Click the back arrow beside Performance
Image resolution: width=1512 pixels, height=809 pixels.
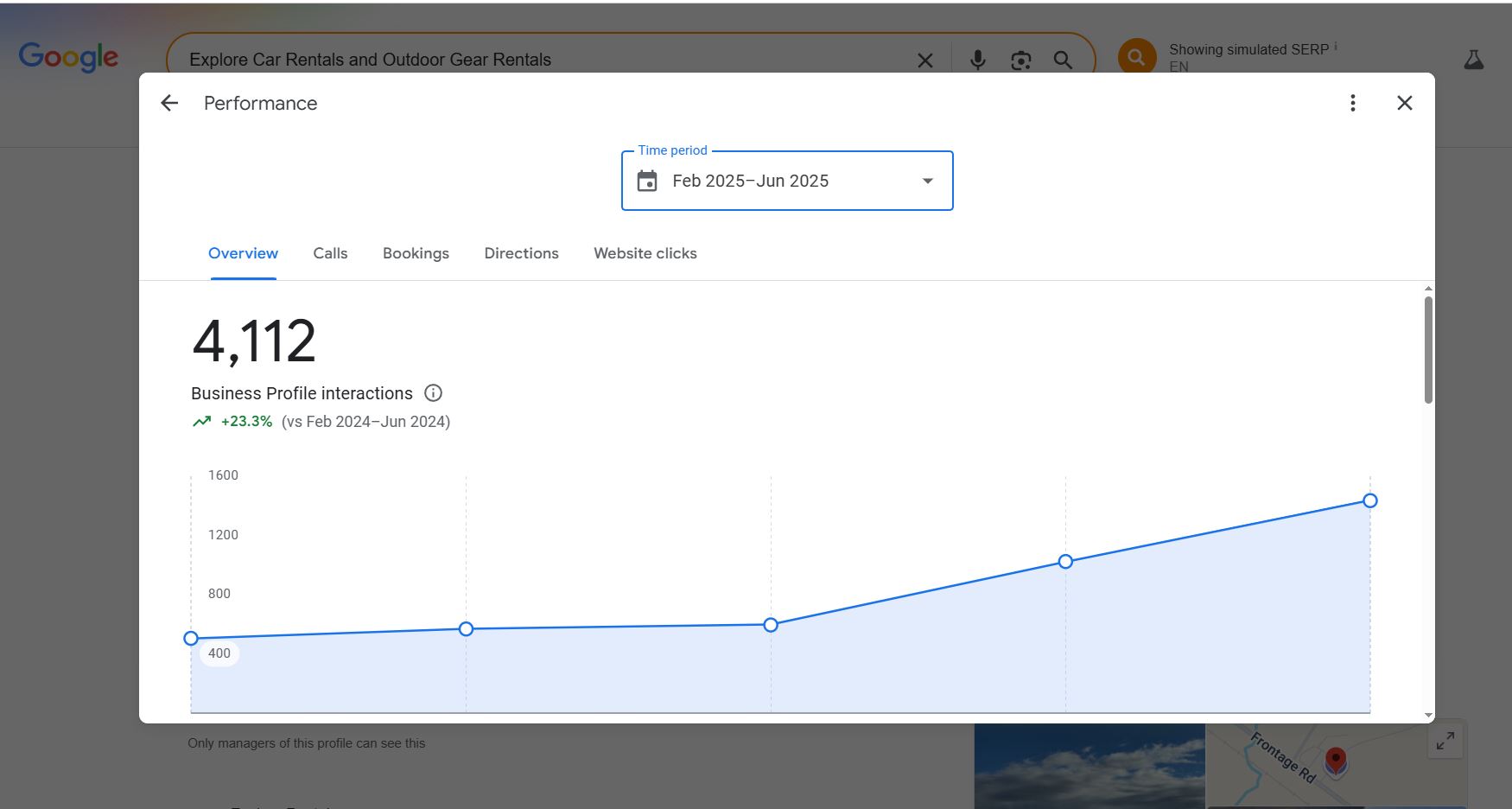pos(169,104)
